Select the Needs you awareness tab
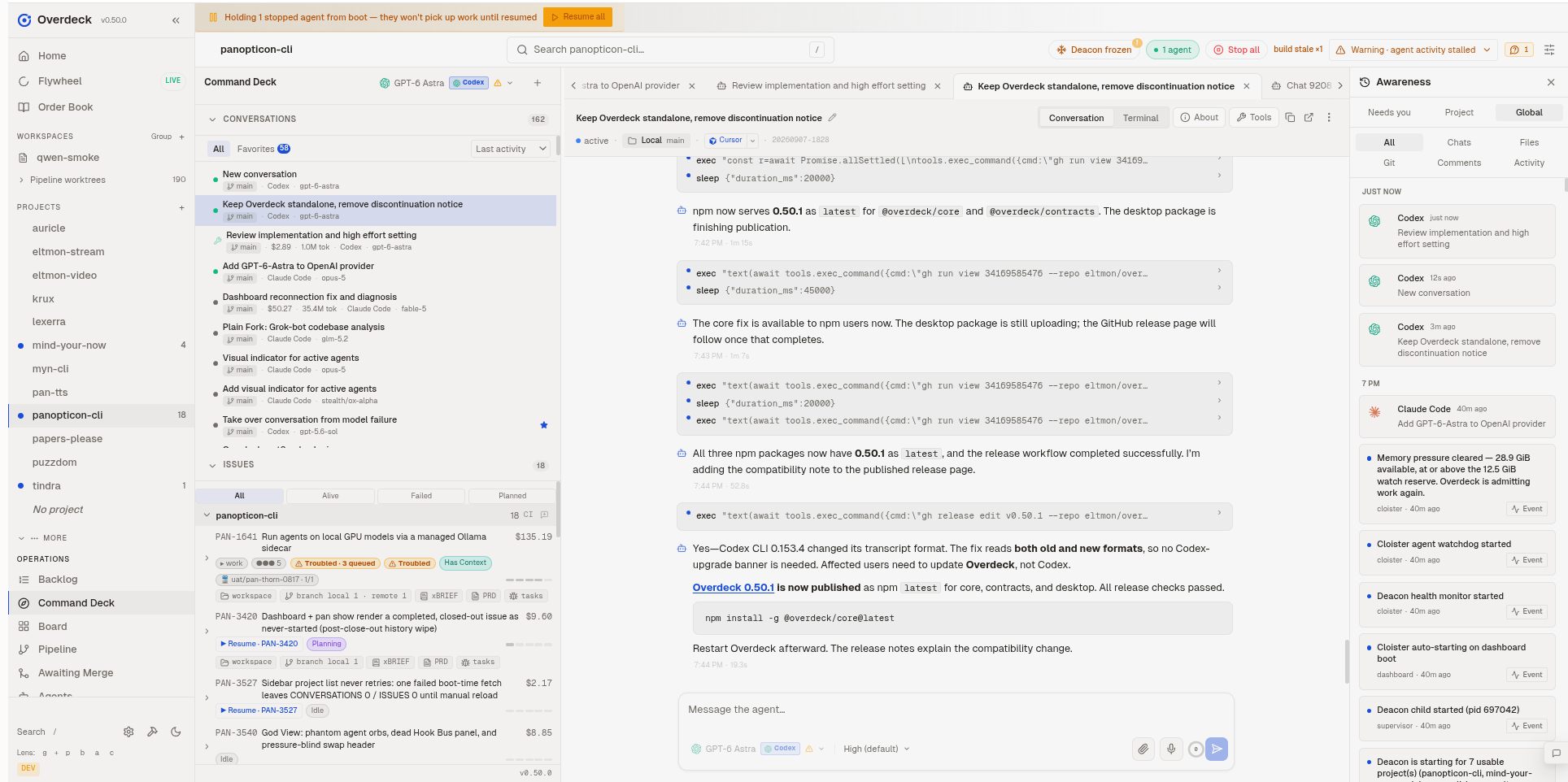Screen dimensions: 1568x782 (1389, 112)
